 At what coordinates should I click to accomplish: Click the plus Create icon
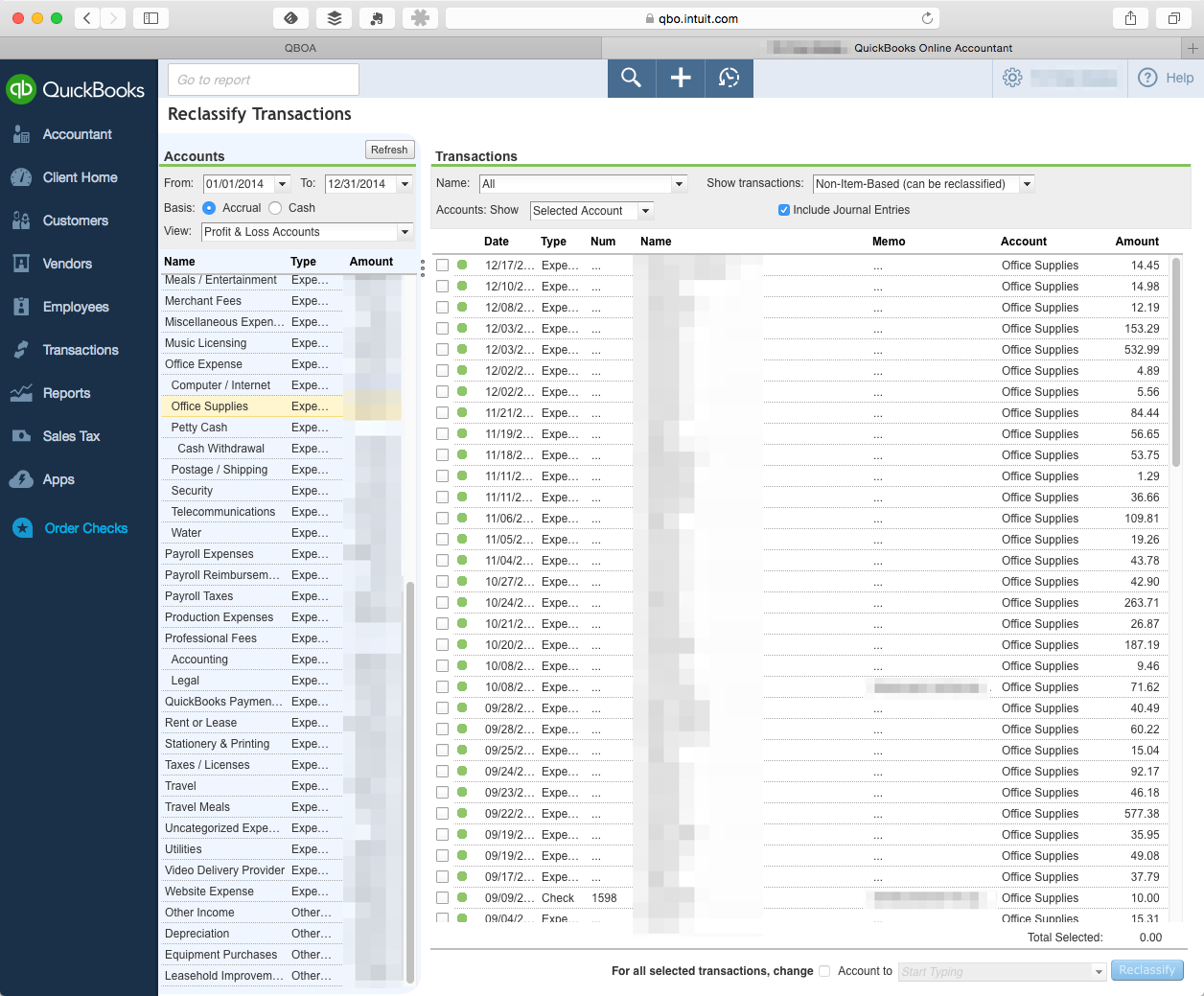681,78
